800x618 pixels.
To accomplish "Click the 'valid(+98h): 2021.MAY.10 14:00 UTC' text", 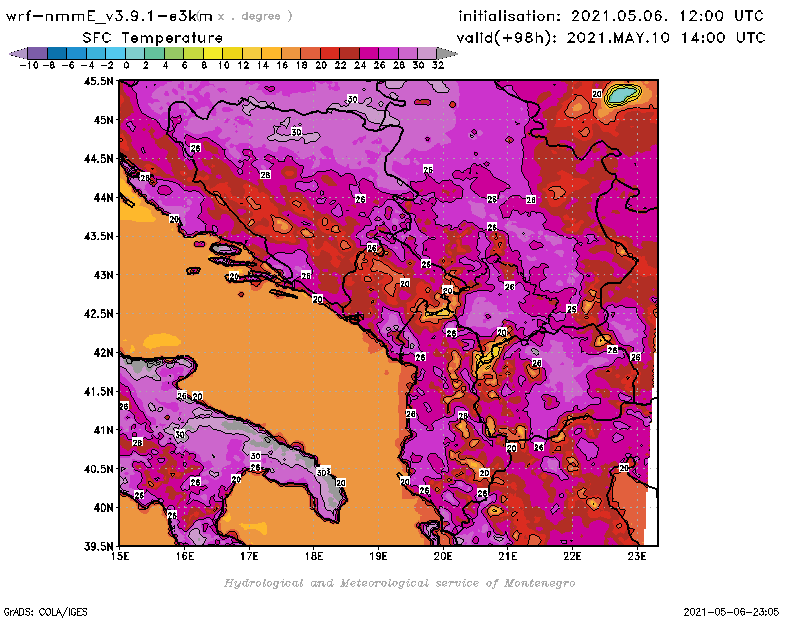I will 611,38.
